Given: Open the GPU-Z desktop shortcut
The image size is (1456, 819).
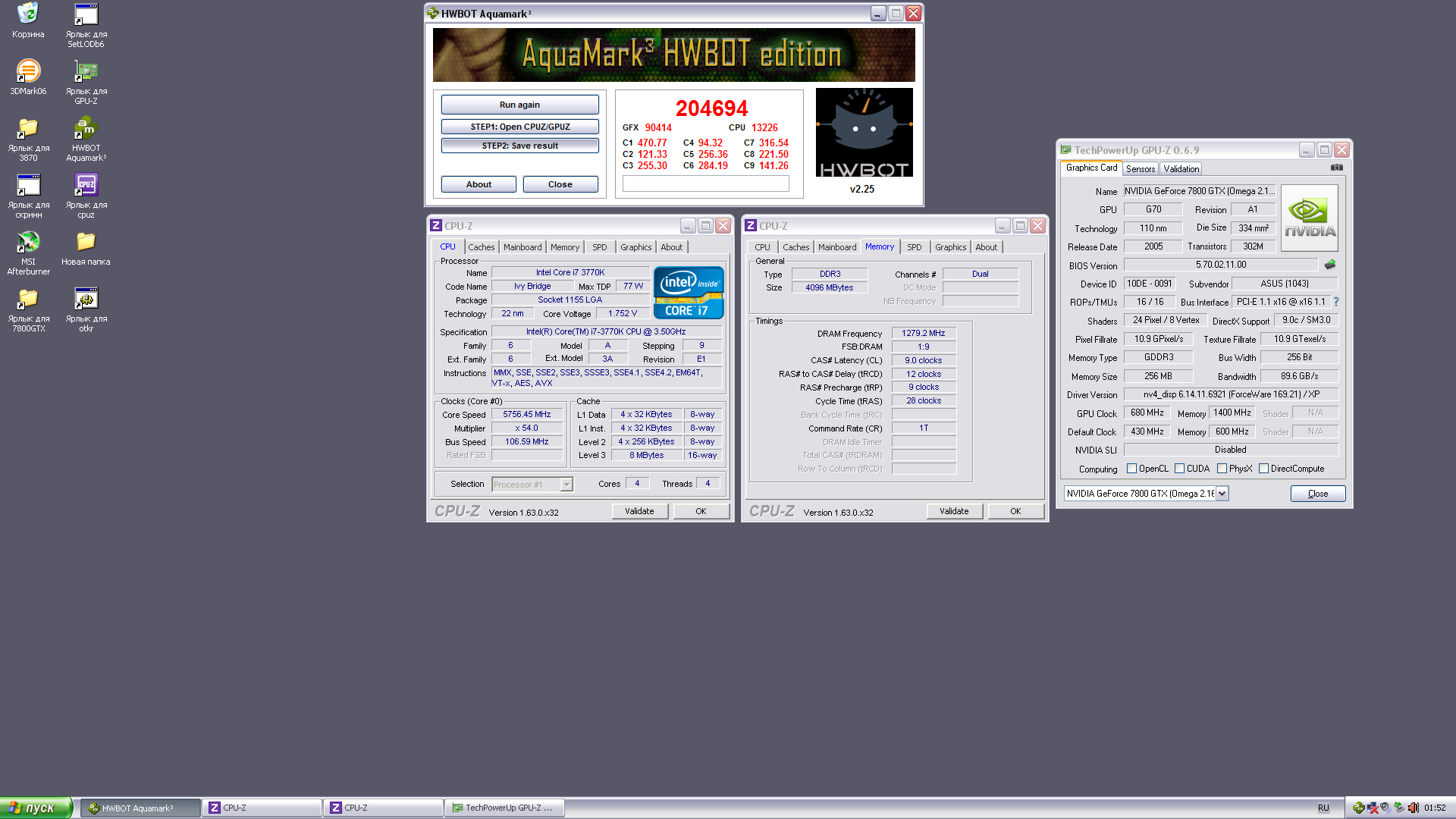Looking at the screenshot, I should (86, 81).
